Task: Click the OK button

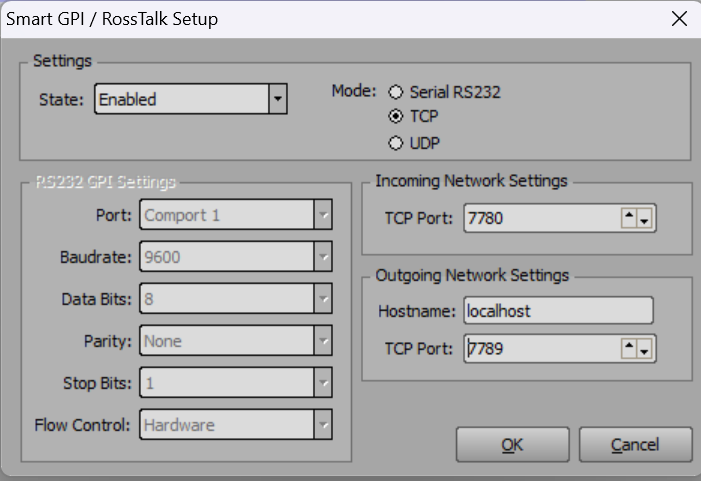Action: tap(512, 444)
